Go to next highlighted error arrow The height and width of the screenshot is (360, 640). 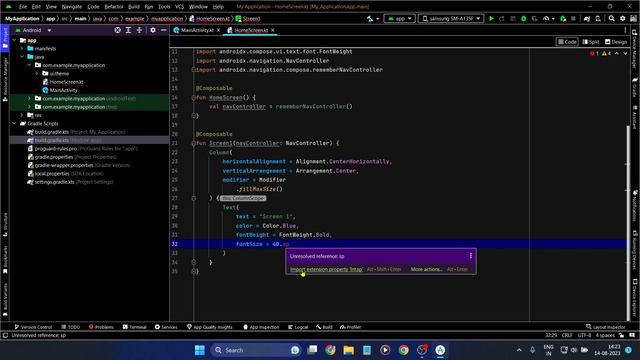[625, 53]
